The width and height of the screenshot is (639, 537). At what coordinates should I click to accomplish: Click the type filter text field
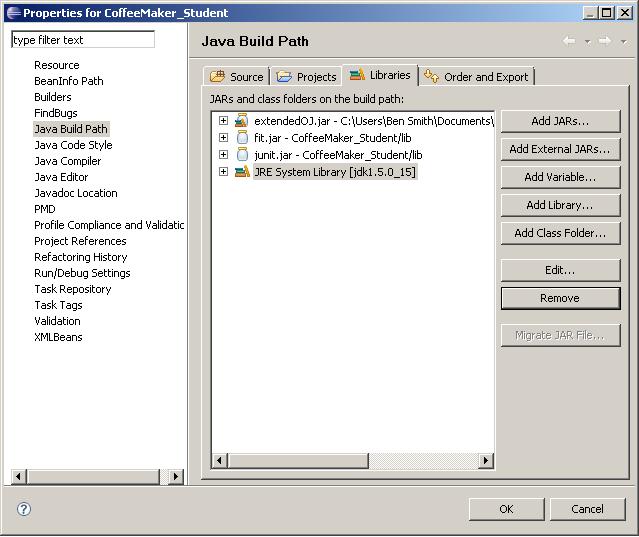pos(83,40)
